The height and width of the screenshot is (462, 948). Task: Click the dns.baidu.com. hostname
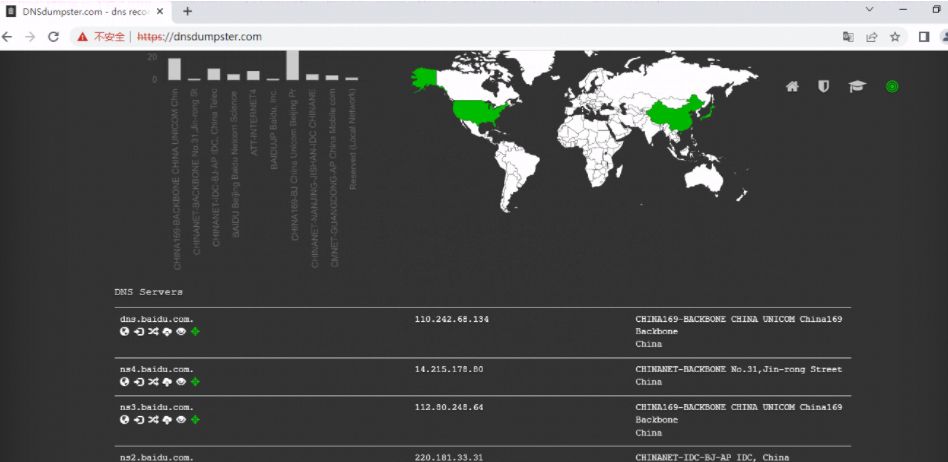point(157,319)
